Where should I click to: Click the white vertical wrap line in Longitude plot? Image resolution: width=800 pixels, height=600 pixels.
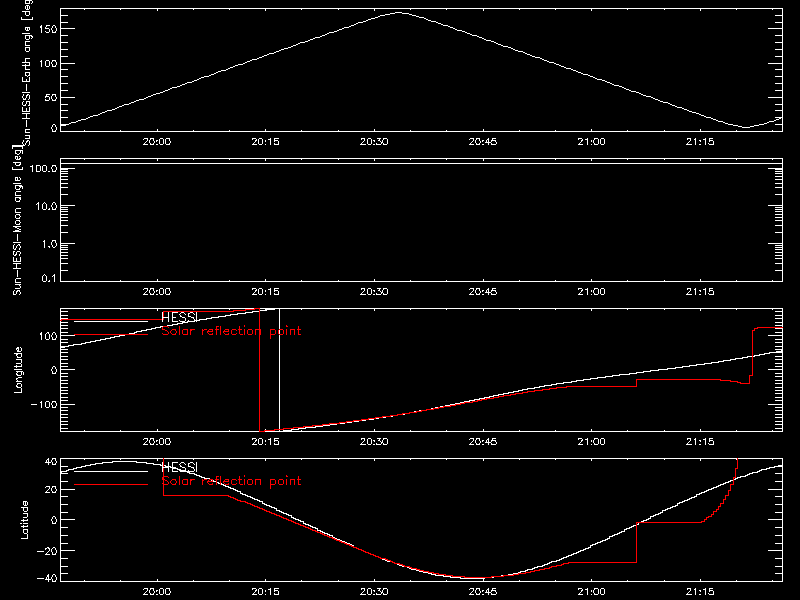(279, 370)
